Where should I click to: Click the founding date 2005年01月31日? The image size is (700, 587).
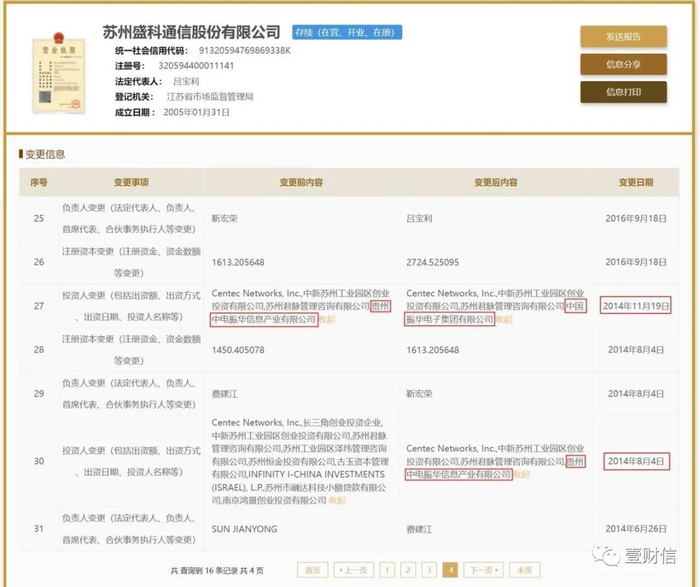[196, 112]
